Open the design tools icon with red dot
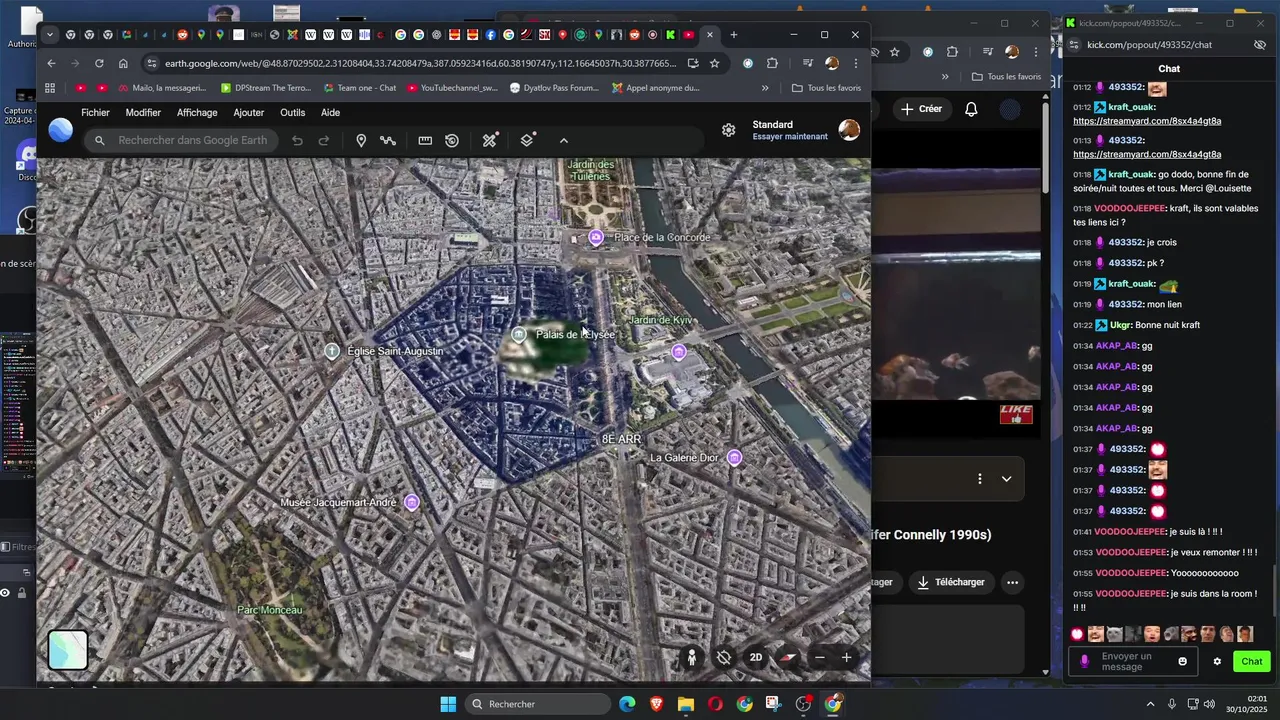Viewport: 1280px width, 720px height. [490, 141]
